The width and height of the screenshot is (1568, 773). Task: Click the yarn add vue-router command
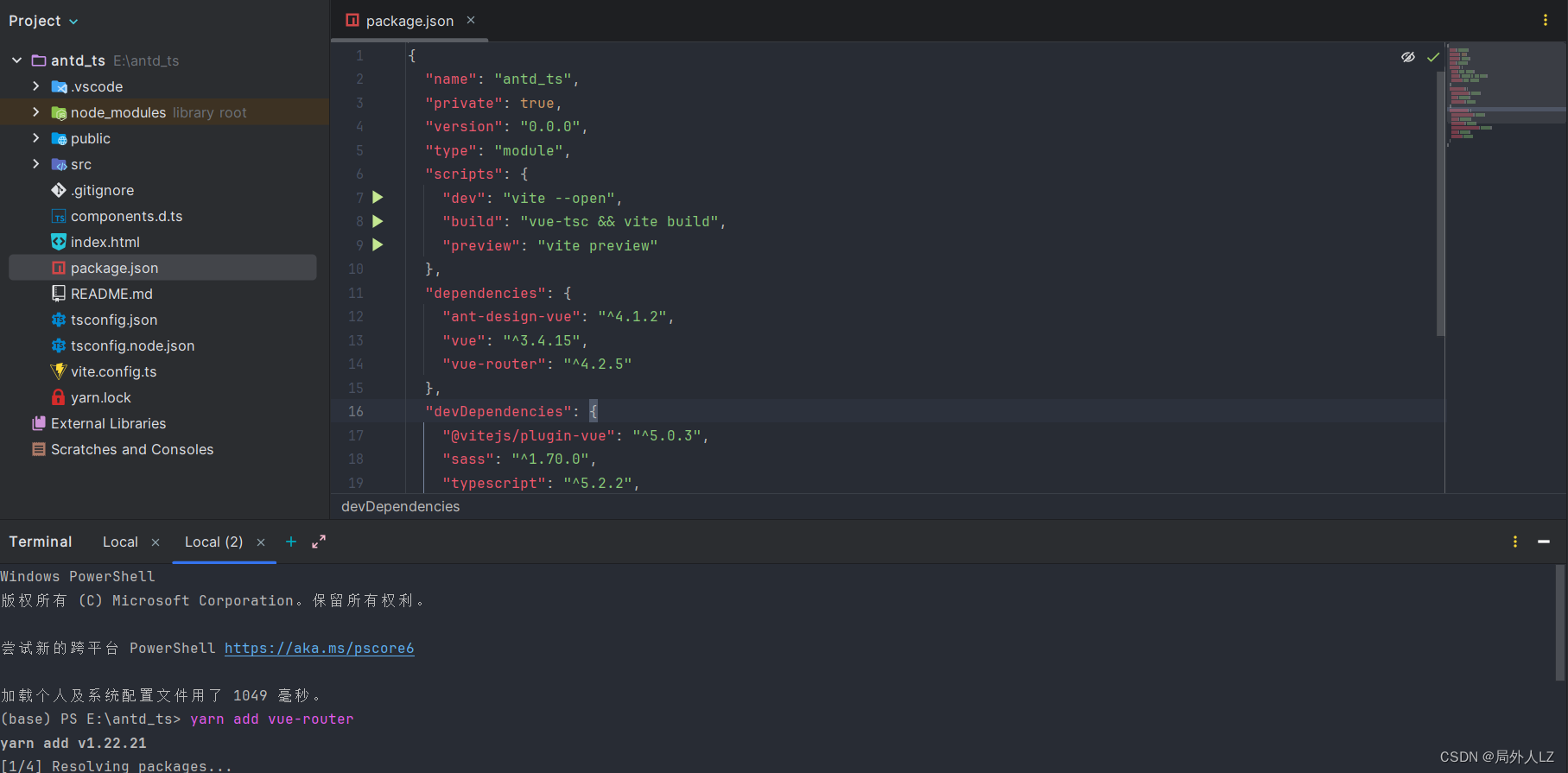coord(272,719)
